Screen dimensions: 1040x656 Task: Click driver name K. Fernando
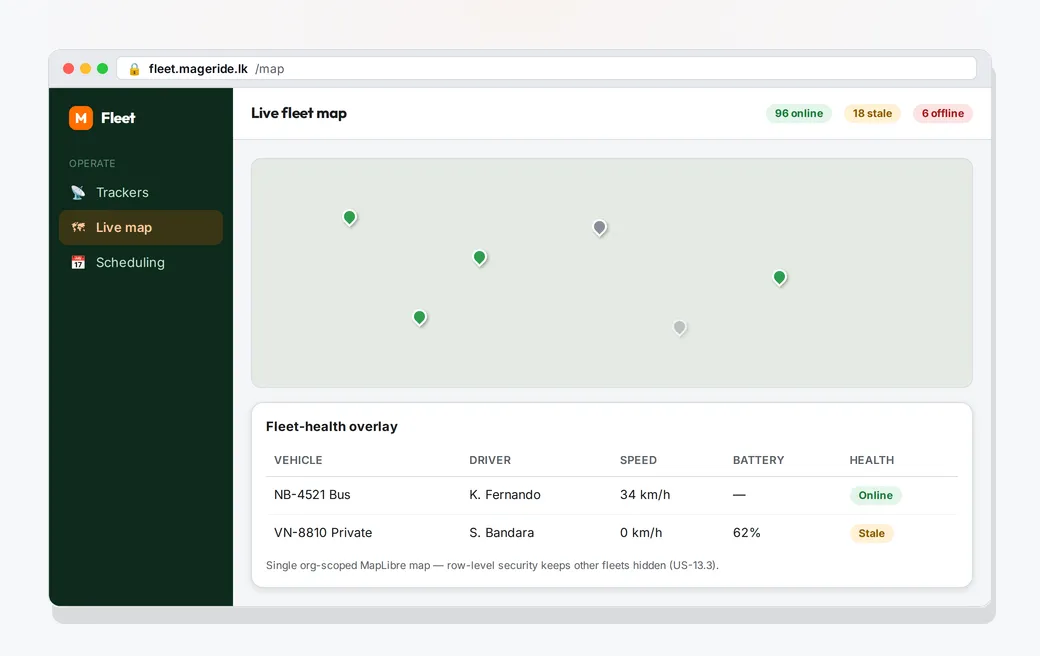tap(505, 495)
